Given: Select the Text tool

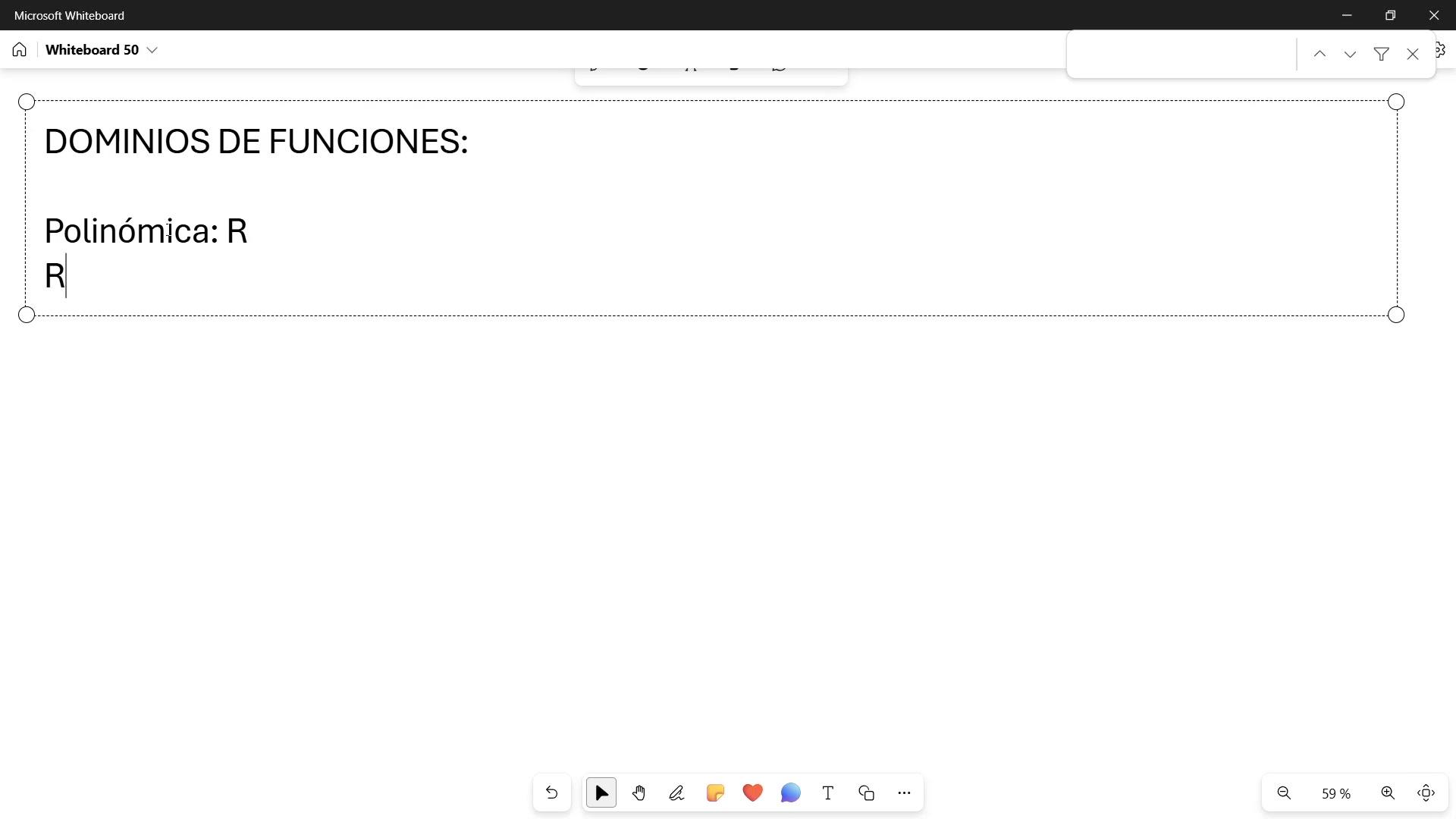Looking at the screenshot, I should tap(828, 793).
